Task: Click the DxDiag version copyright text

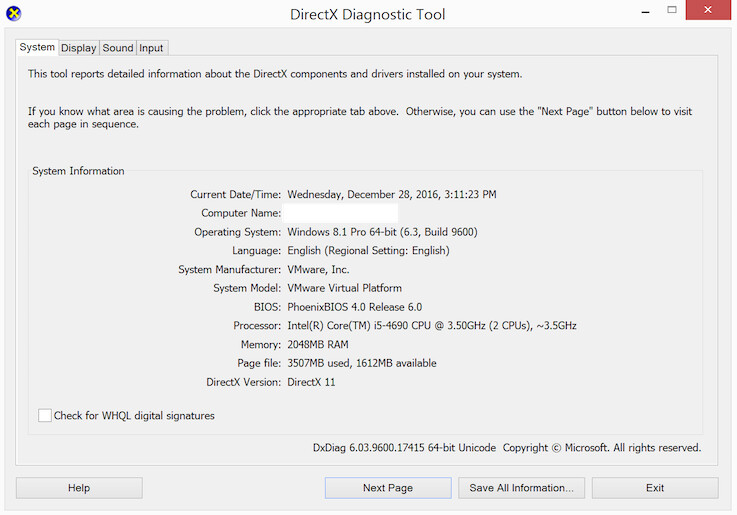Action: (506, 448)
